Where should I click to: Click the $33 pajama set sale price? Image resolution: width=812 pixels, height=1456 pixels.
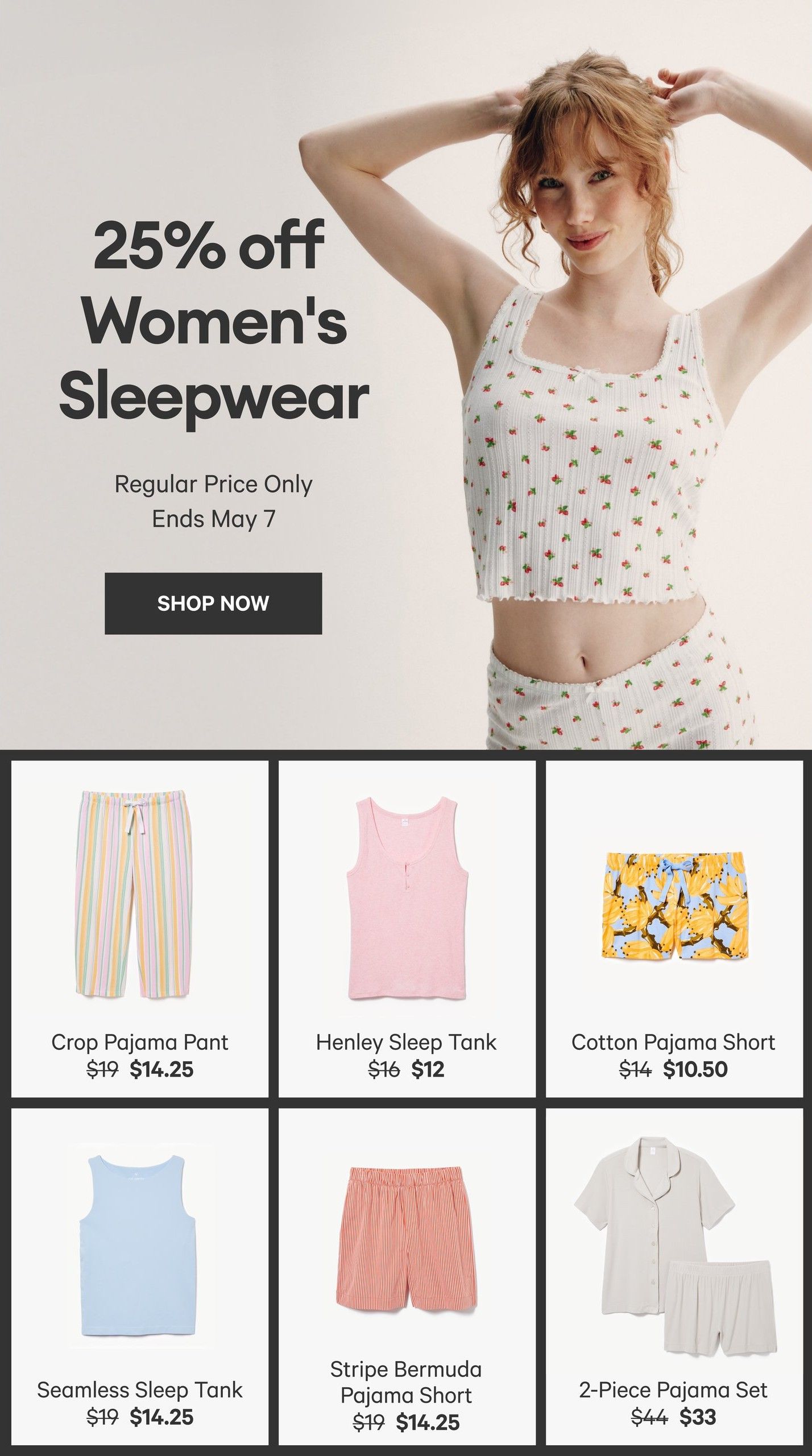pyautogui.click(x=698, y=1416)
